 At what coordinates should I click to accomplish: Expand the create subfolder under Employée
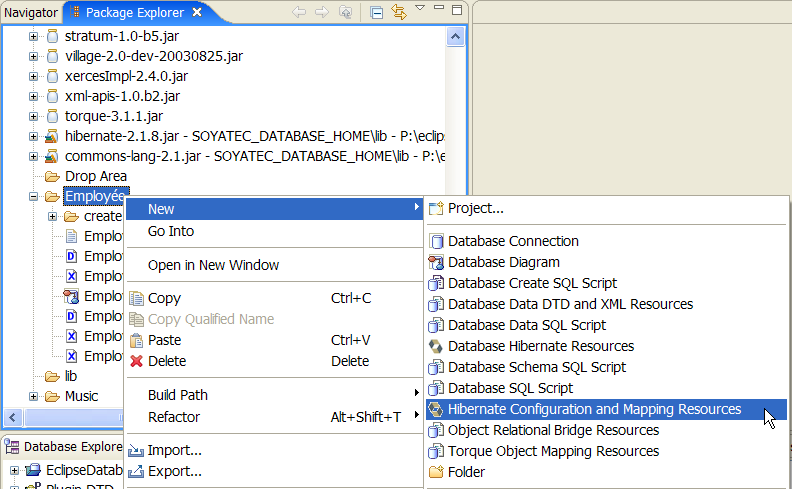point(53,216)
